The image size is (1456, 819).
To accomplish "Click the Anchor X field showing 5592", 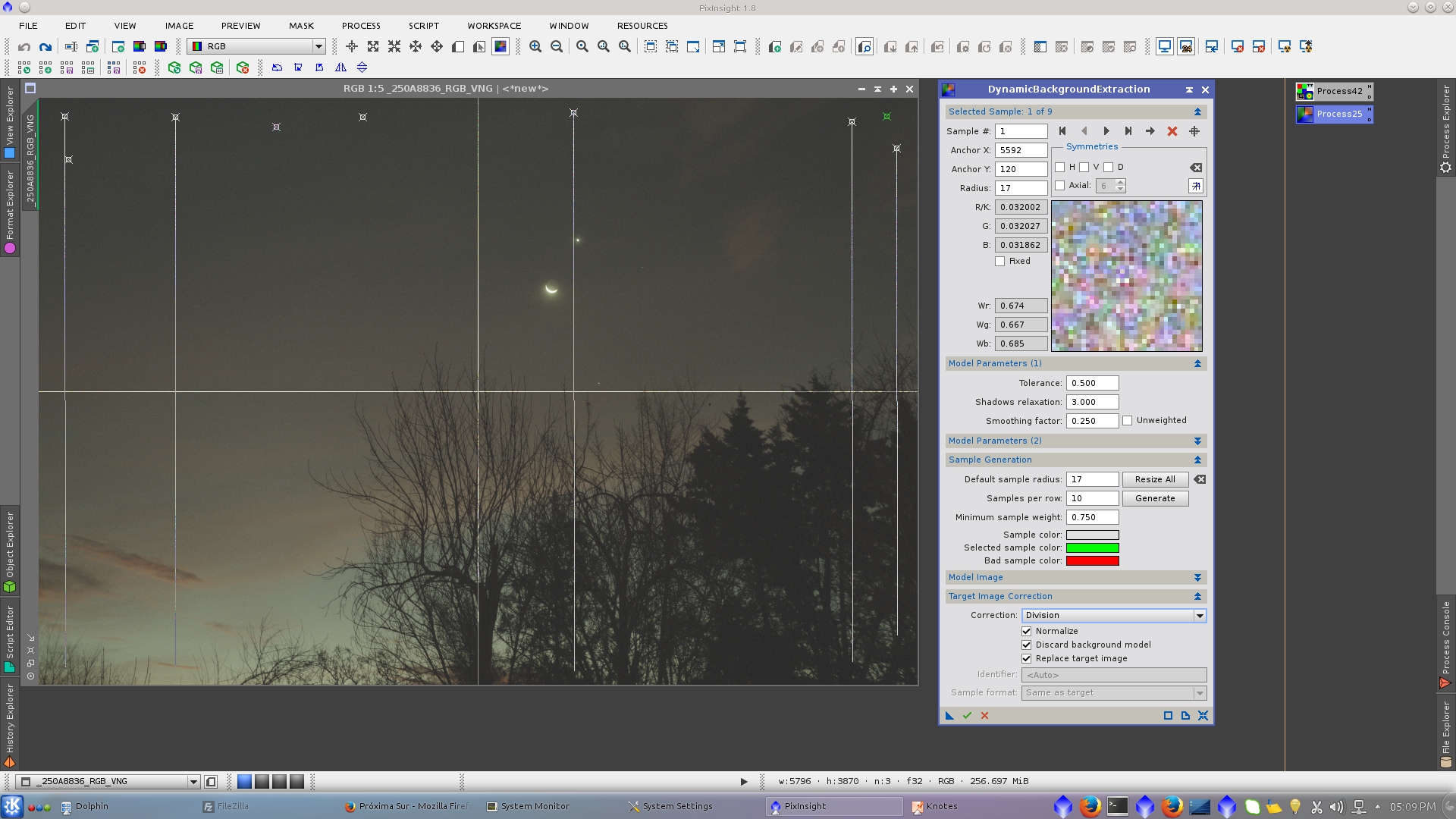I will click(1021, 150).
